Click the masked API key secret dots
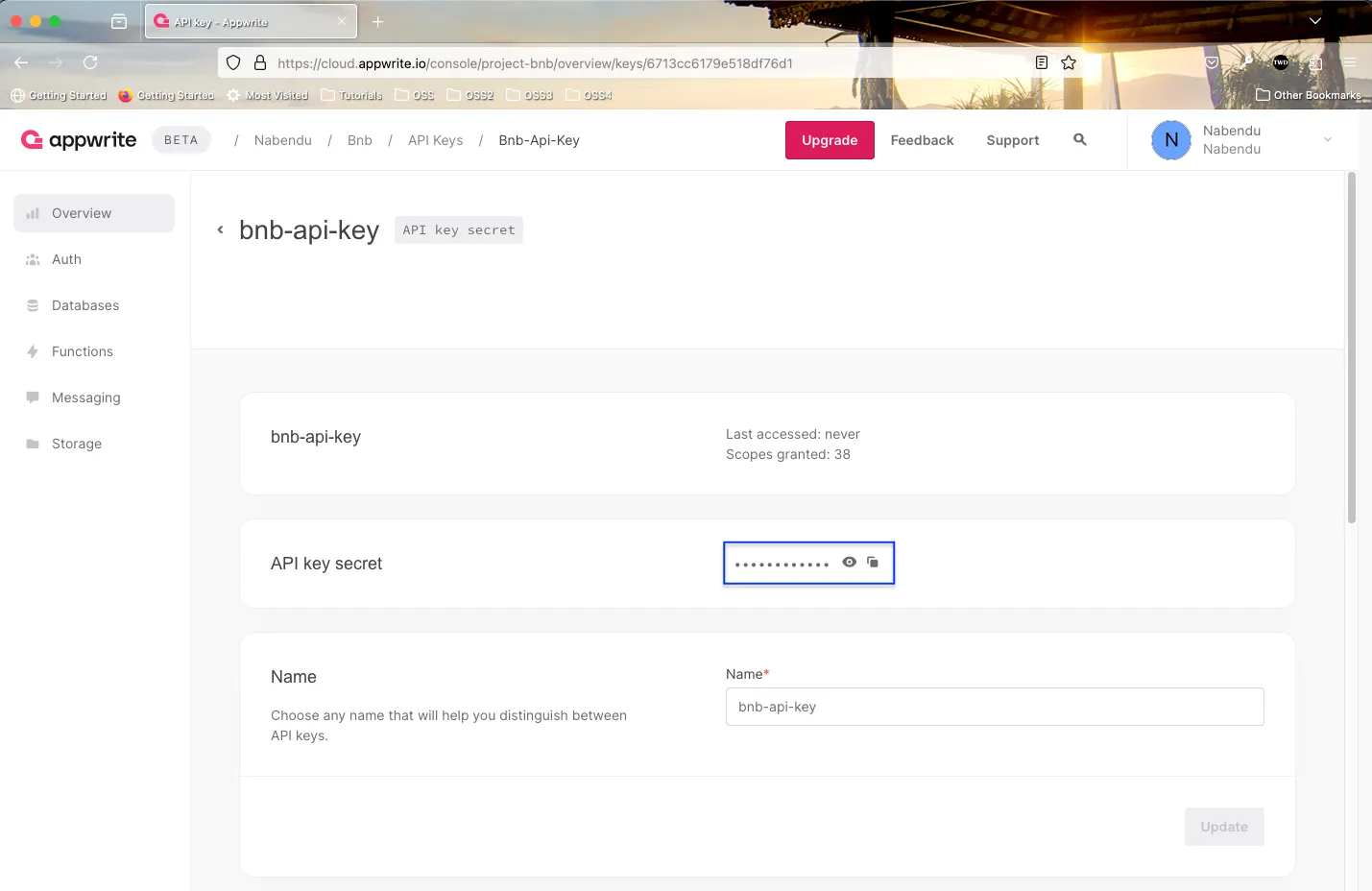The image size is (1372, 891). pos(782,565)
